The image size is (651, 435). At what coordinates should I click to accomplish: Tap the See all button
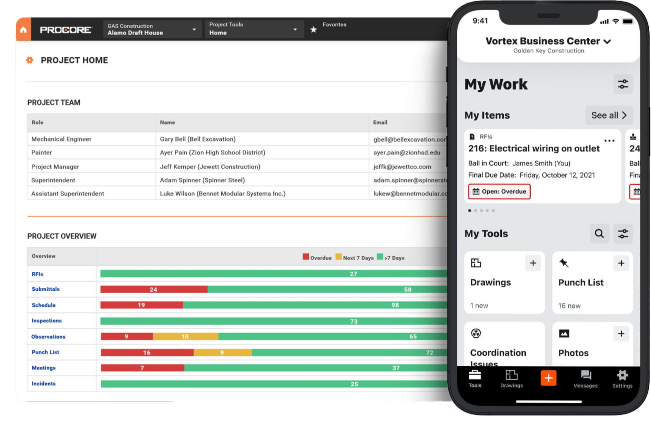tap(609, 115)
